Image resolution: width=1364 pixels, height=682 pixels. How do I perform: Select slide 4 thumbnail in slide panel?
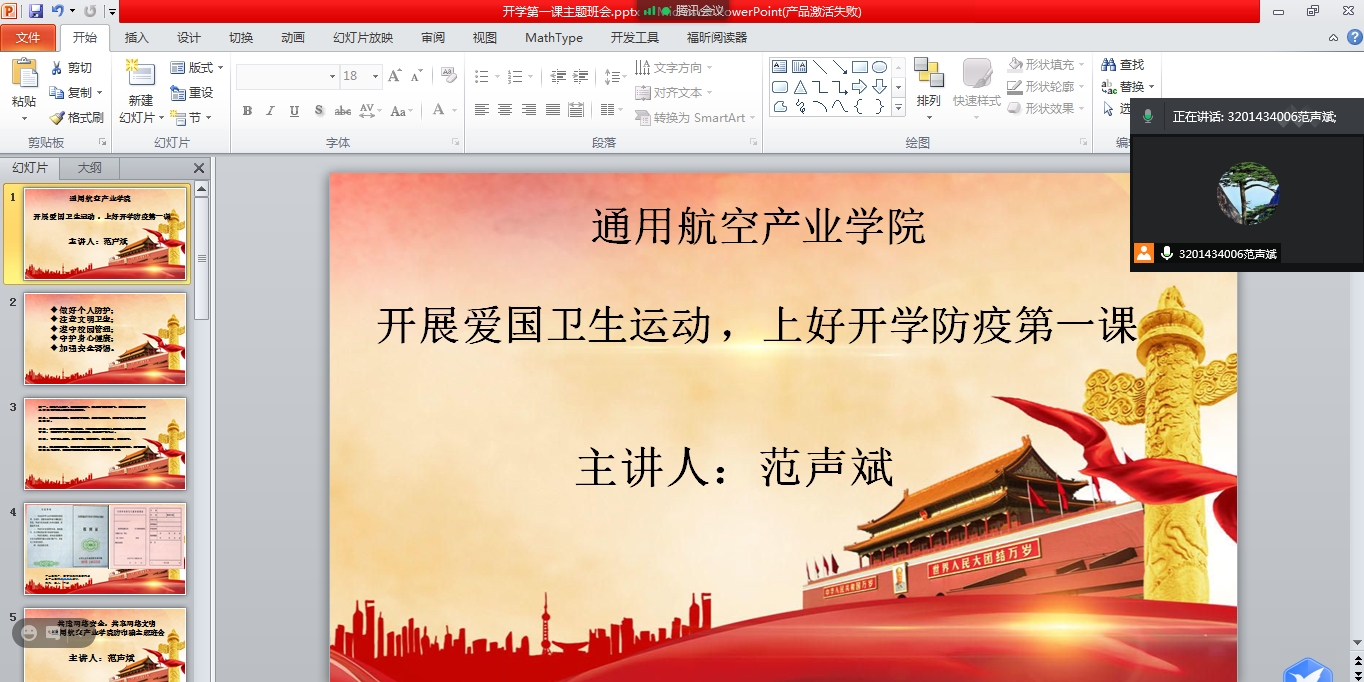pyautogui.click(x=105, y=549)
